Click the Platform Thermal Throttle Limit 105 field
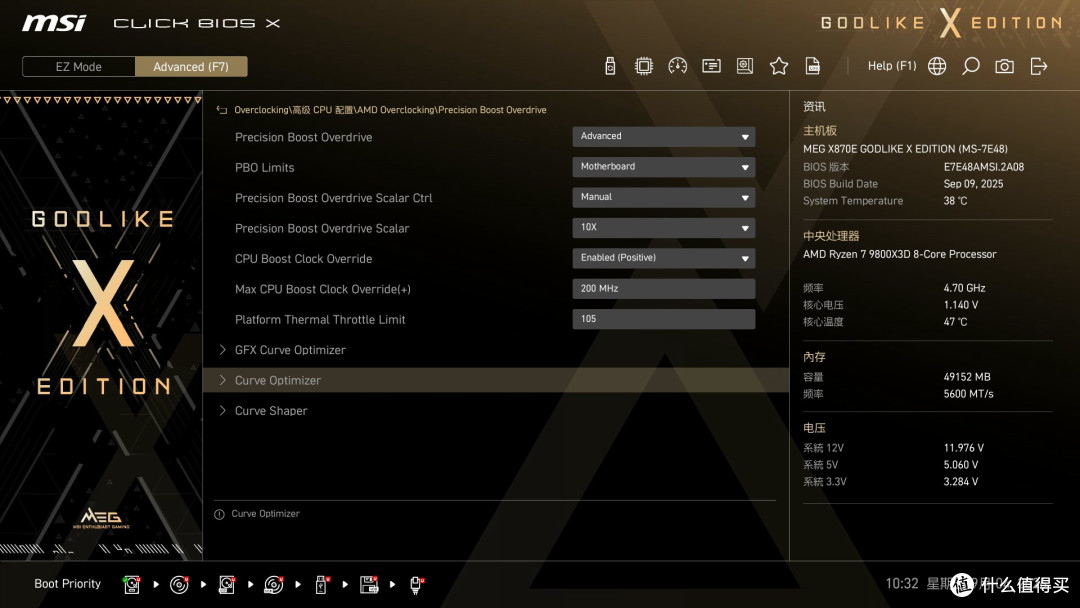This screenshot has width=1080, height=608. 663,319
